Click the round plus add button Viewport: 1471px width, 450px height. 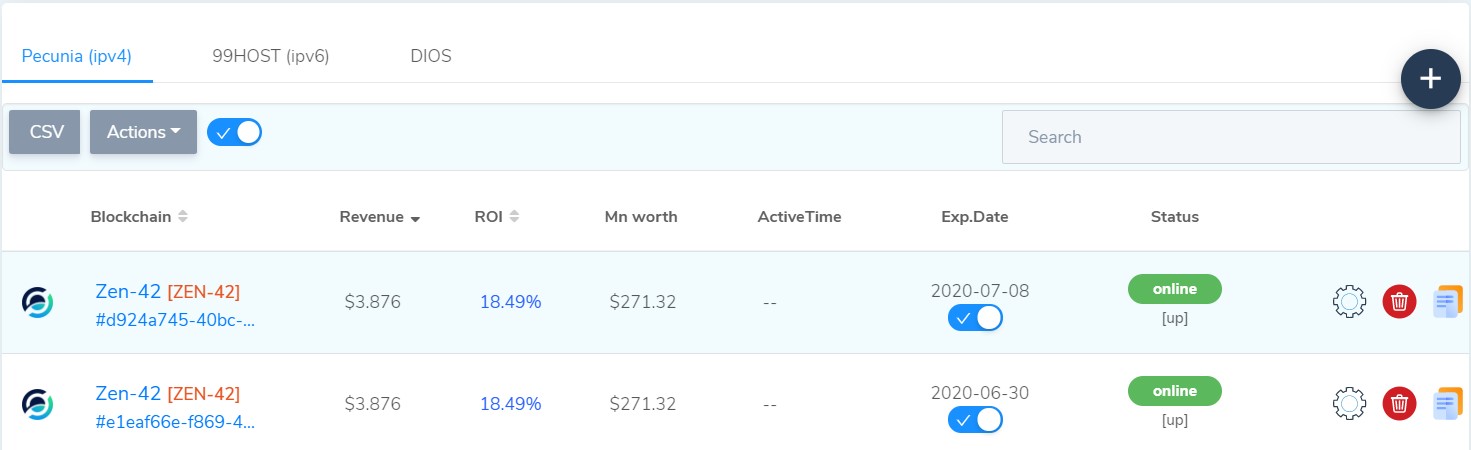pos(1430,79)
